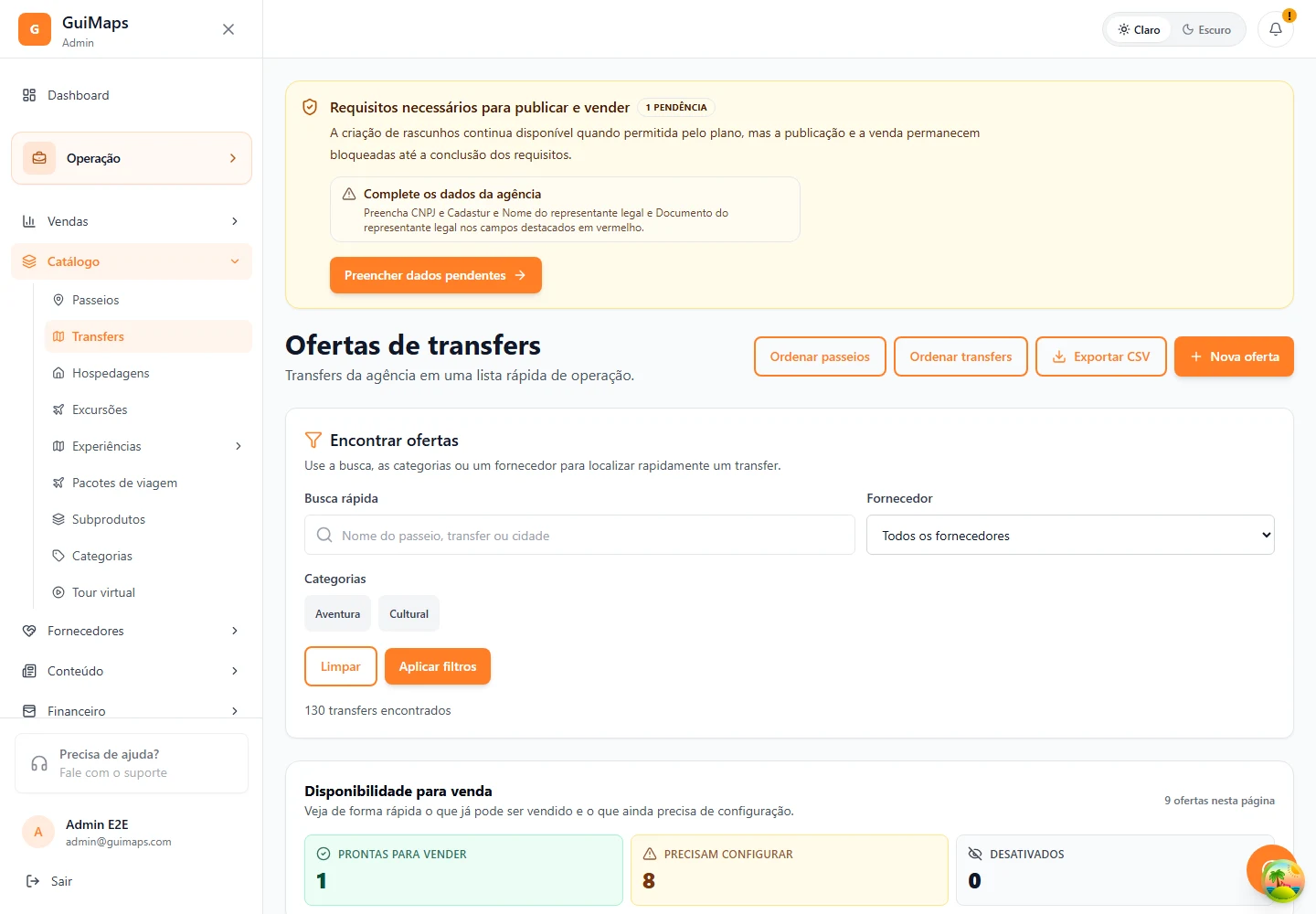Viewport: 1316px width, 914px height.
Task: Click the Operação briefcase icon
Action: pyautogui.click(x=39, y=158)
